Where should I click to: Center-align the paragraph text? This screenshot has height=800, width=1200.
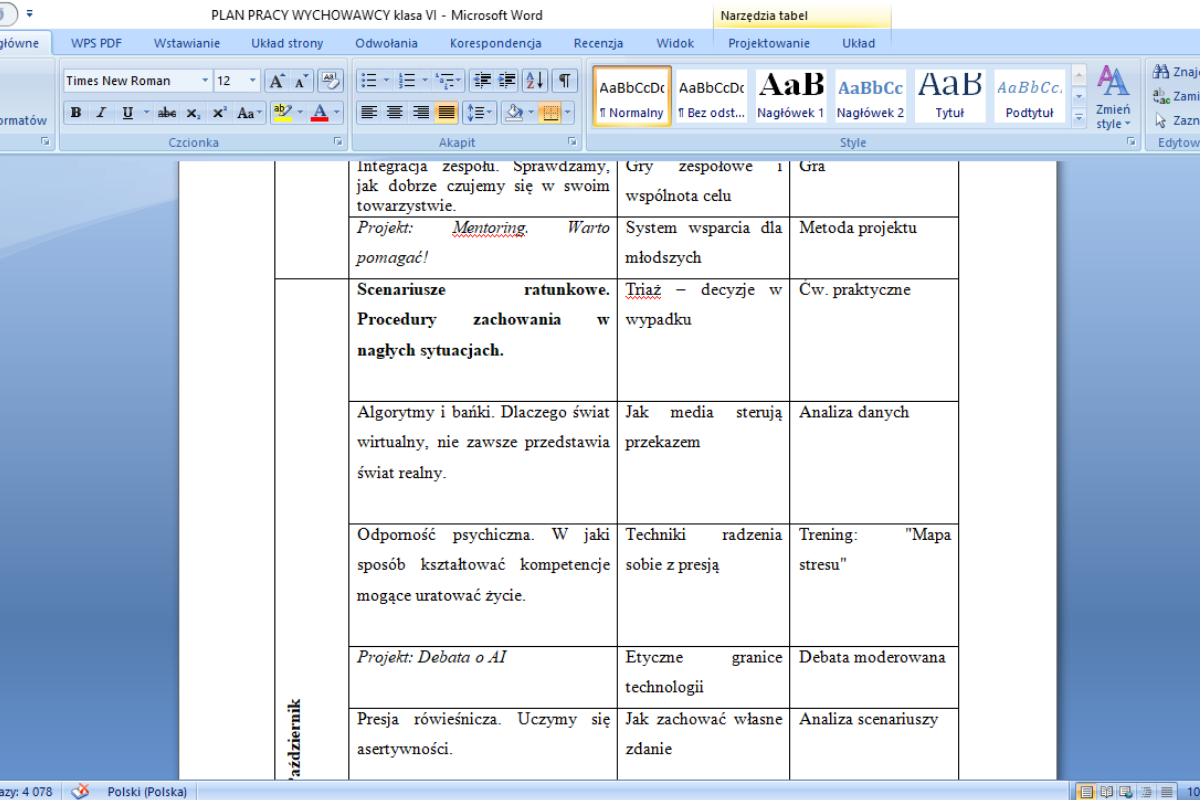pyautogui.click(x=395, y=113)
